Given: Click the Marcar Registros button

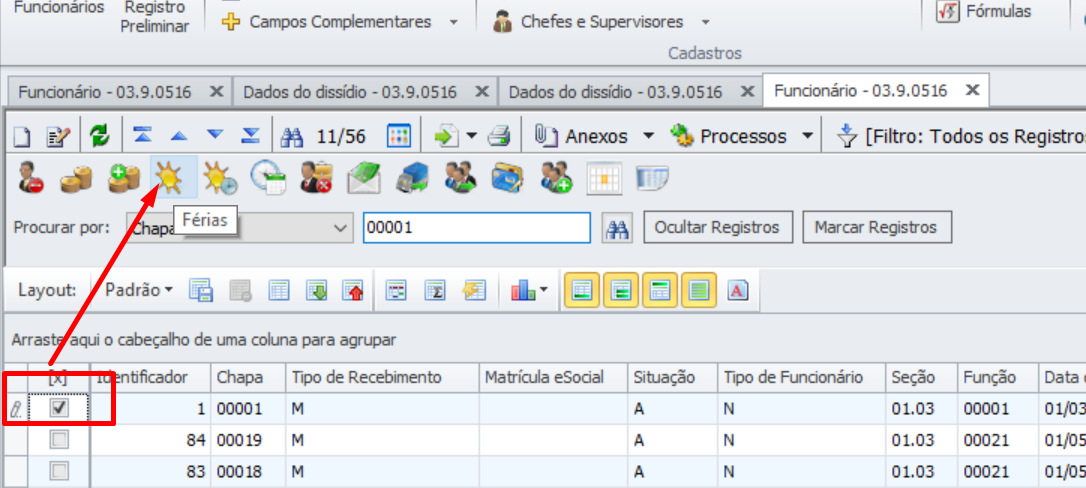Looking at the screenshot, I should pos(877,227).
